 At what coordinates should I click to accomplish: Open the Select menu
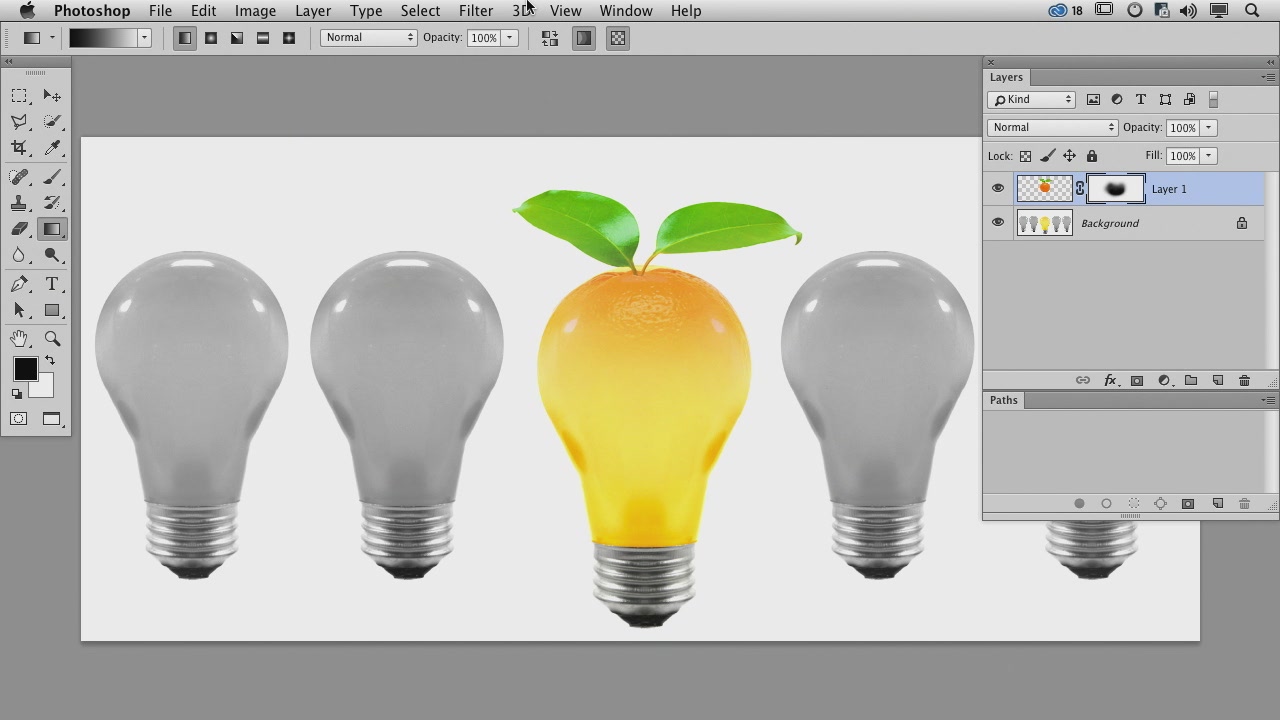(420, 11)
